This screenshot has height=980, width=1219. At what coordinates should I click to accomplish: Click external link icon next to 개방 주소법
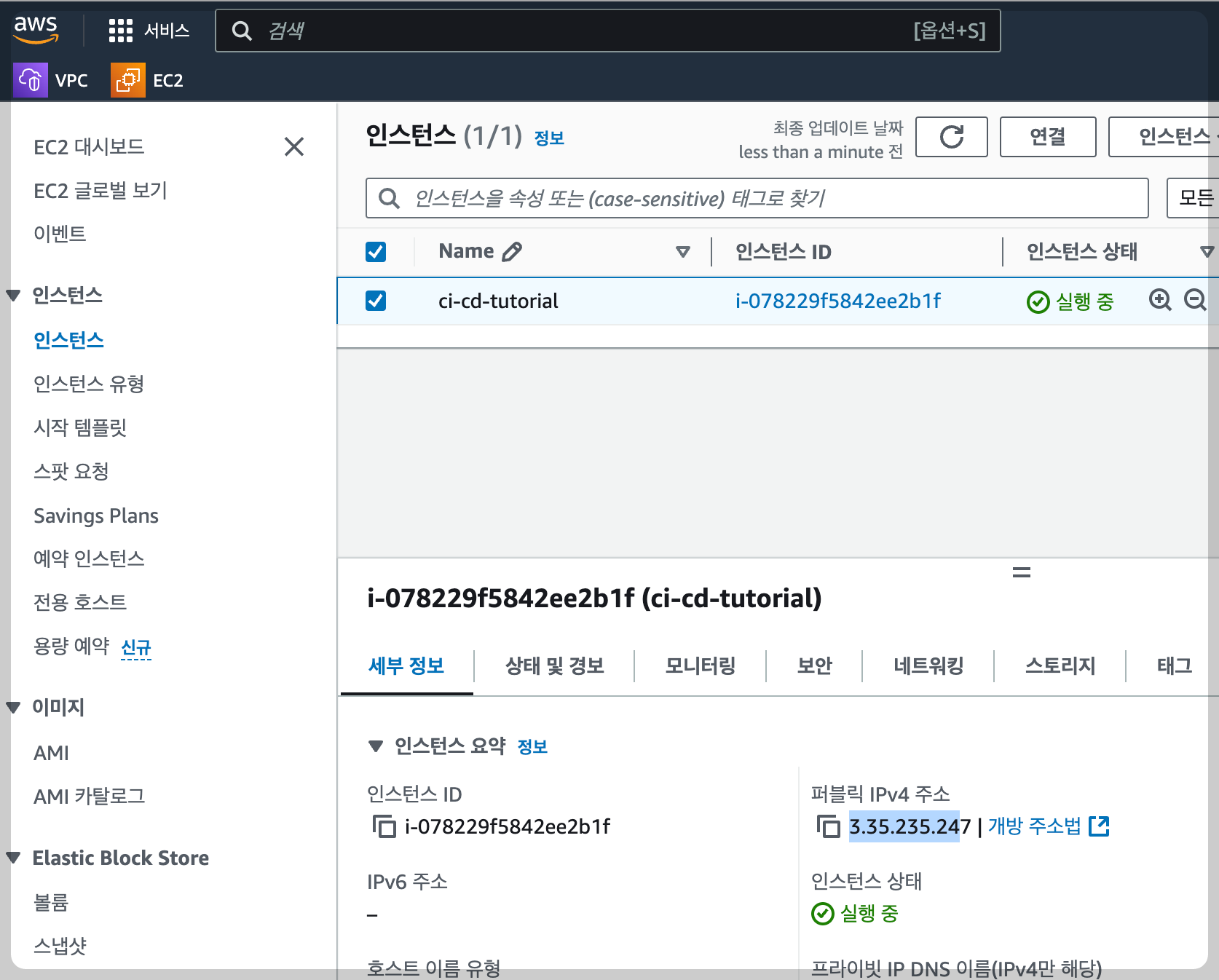pos(1099,826)
